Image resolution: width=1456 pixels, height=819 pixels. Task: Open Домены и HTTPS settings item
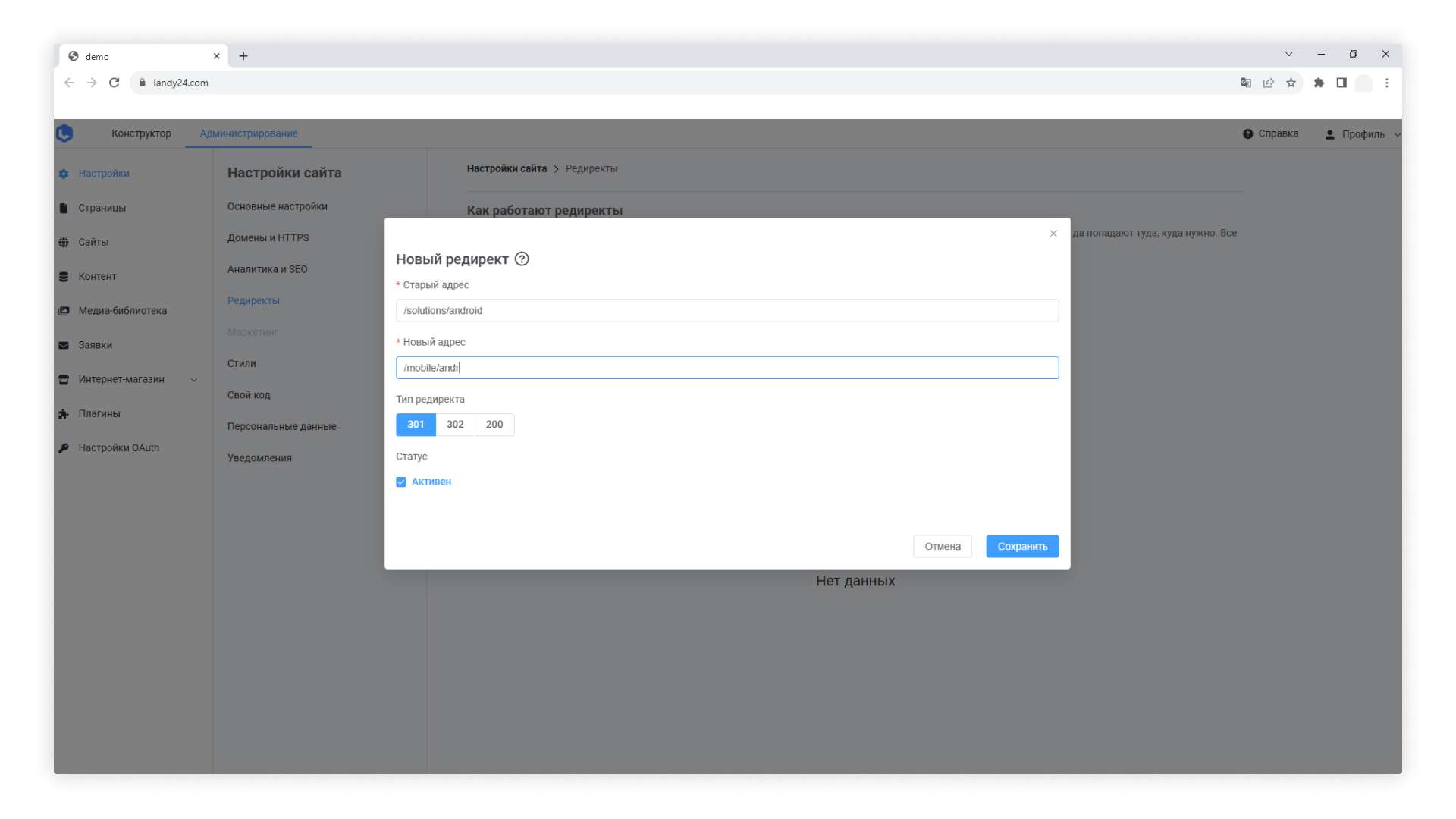pyautogui.click(x=268, y=238)
